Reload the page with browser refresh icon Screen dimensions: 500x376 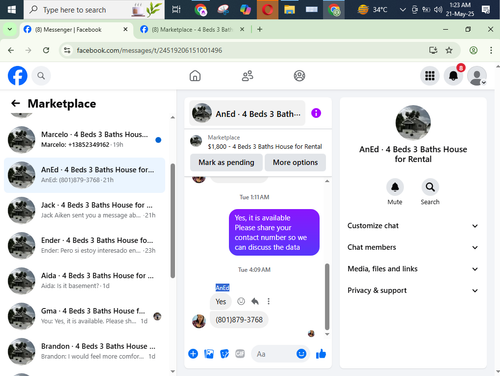[46, 50]
